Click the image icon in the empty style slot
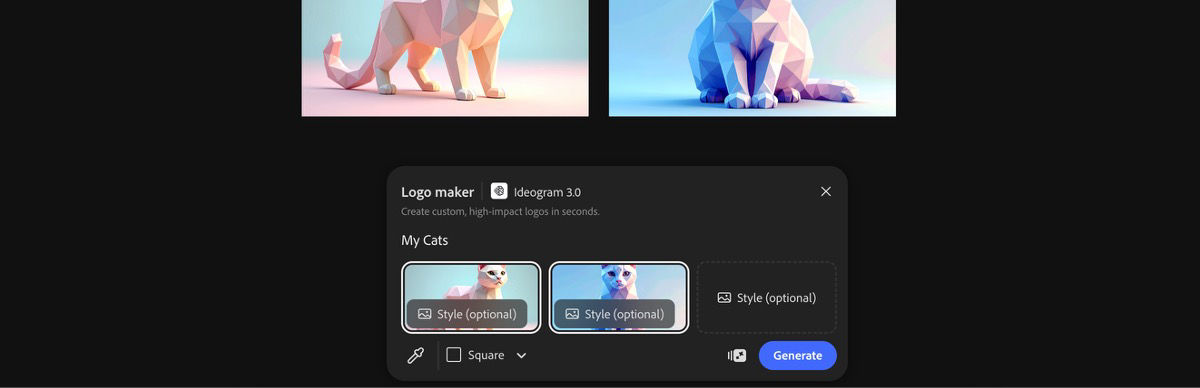This screenshot has width=1200, height=388. [724, 298]
